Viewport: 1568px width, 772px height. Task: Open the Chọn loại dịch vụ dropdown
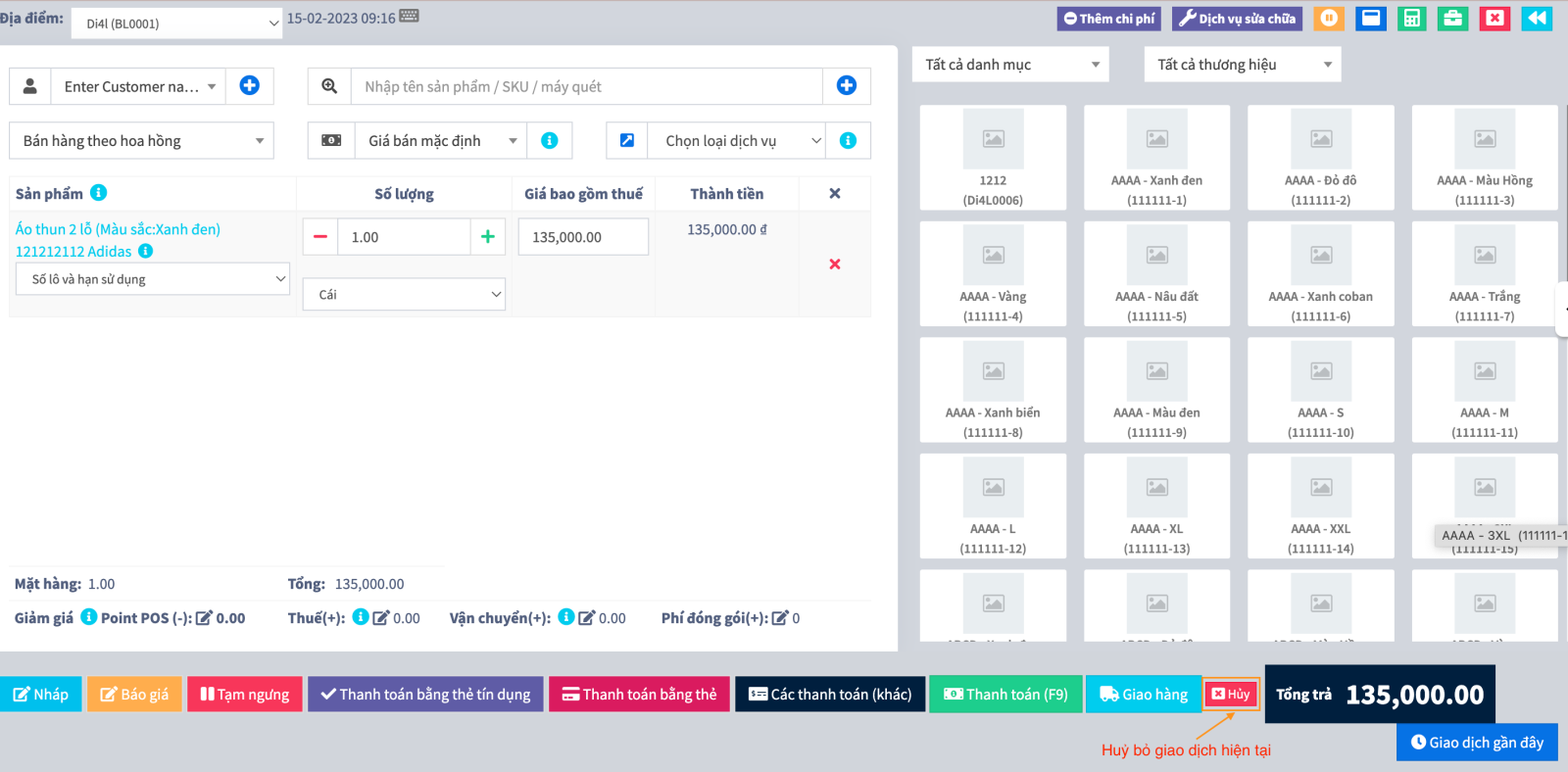pos(737,141)
